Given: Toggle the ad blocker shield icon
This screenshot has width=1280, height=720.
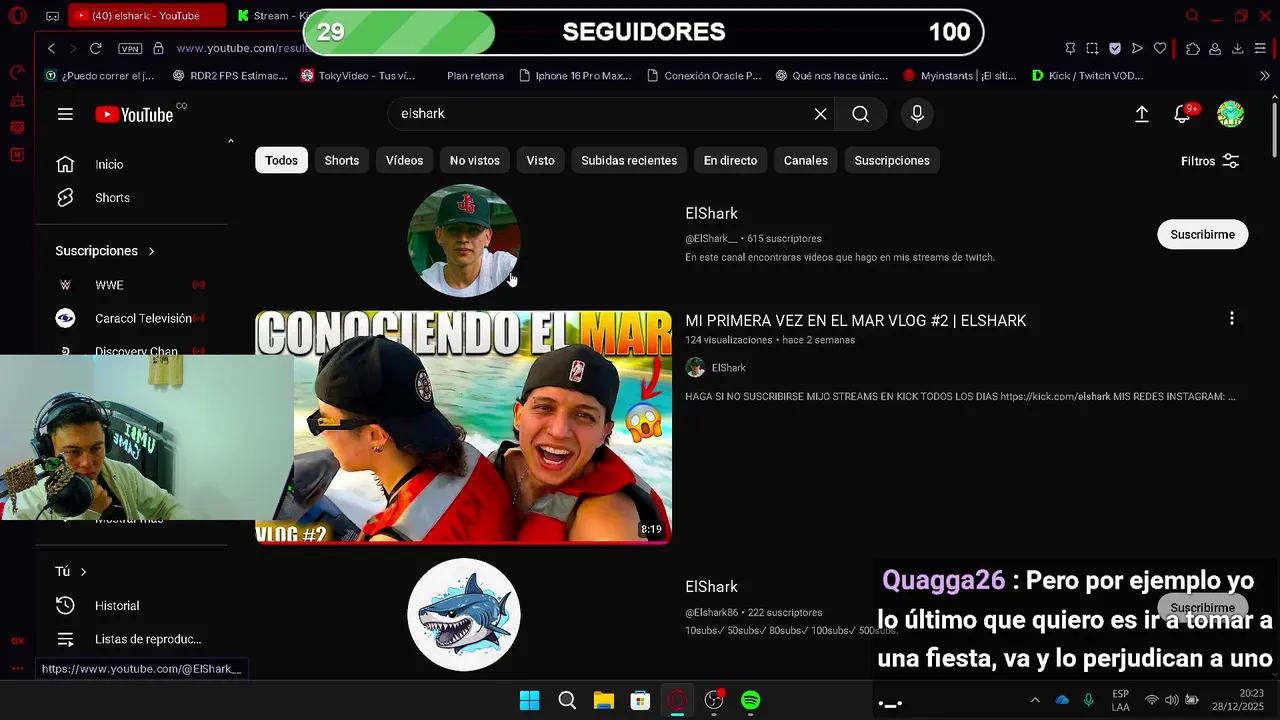Looking at the screenshot, I should (x=1115, y=48).
